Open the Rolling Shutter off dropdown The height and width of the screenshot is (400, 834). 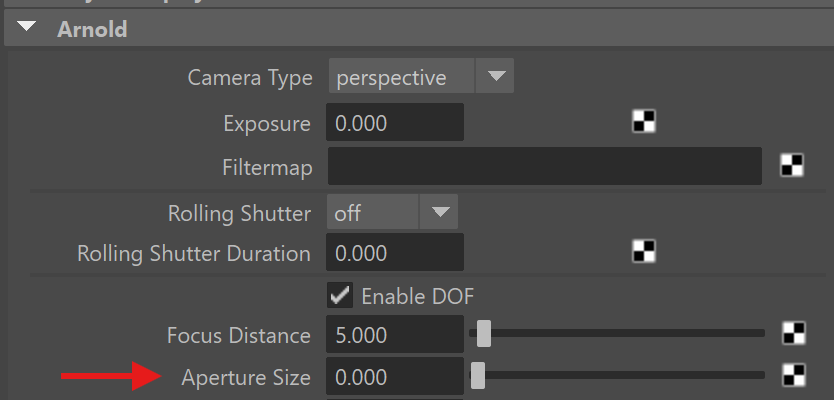pos(392,212)
